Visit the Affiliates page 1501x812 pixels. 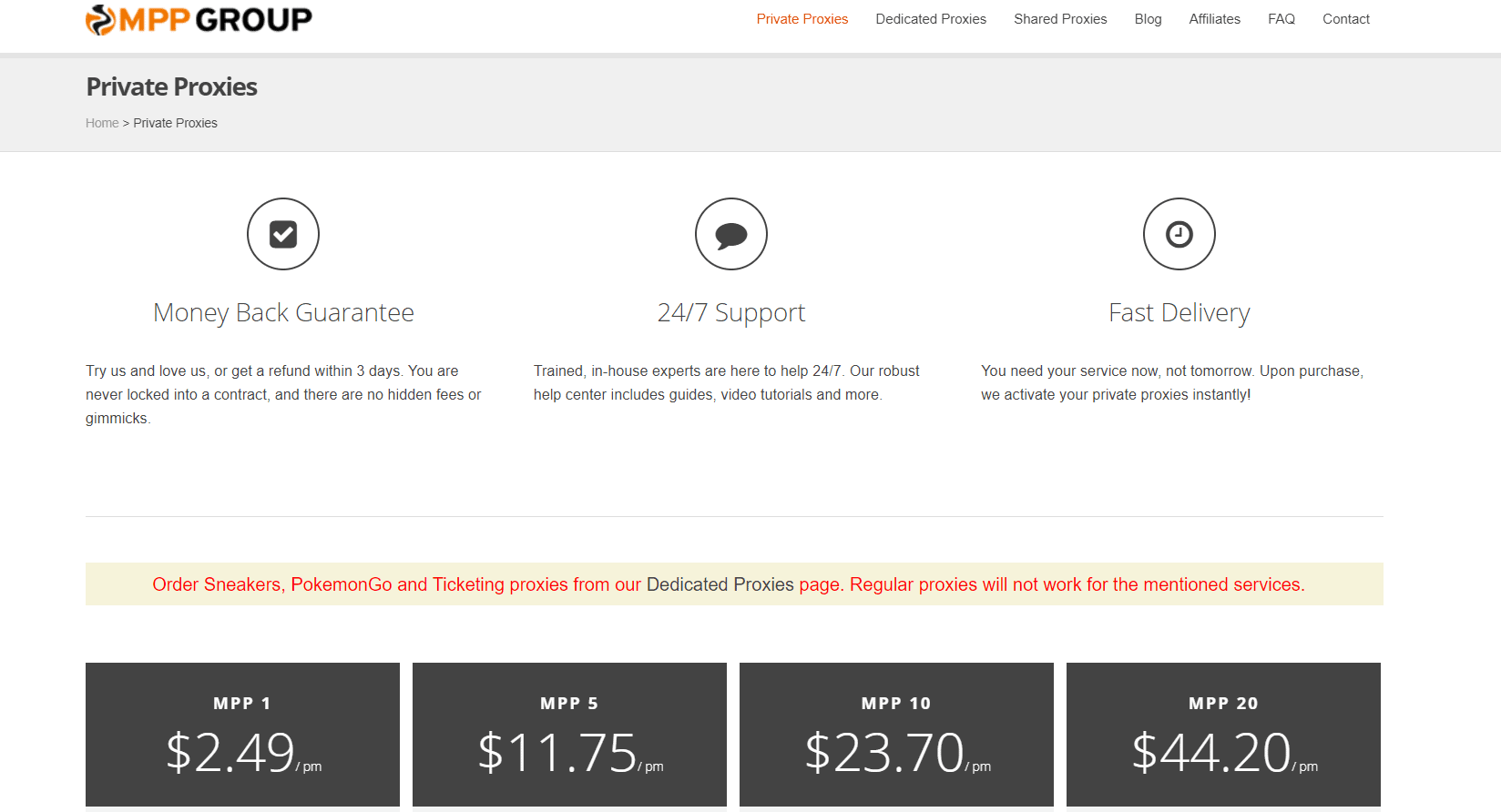click(x=1214, y=19)
